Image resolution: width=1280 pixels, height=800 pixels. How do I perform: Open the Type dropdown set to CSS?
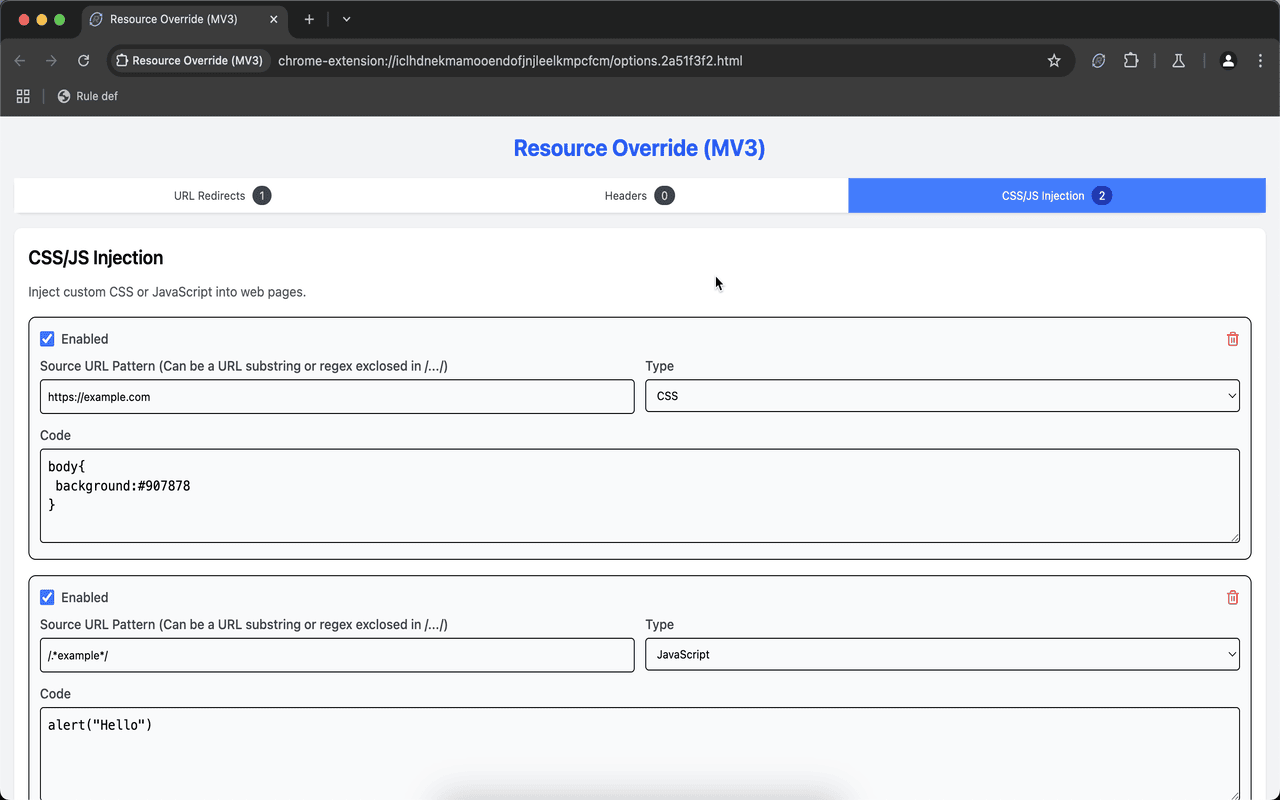coord(942,396)
